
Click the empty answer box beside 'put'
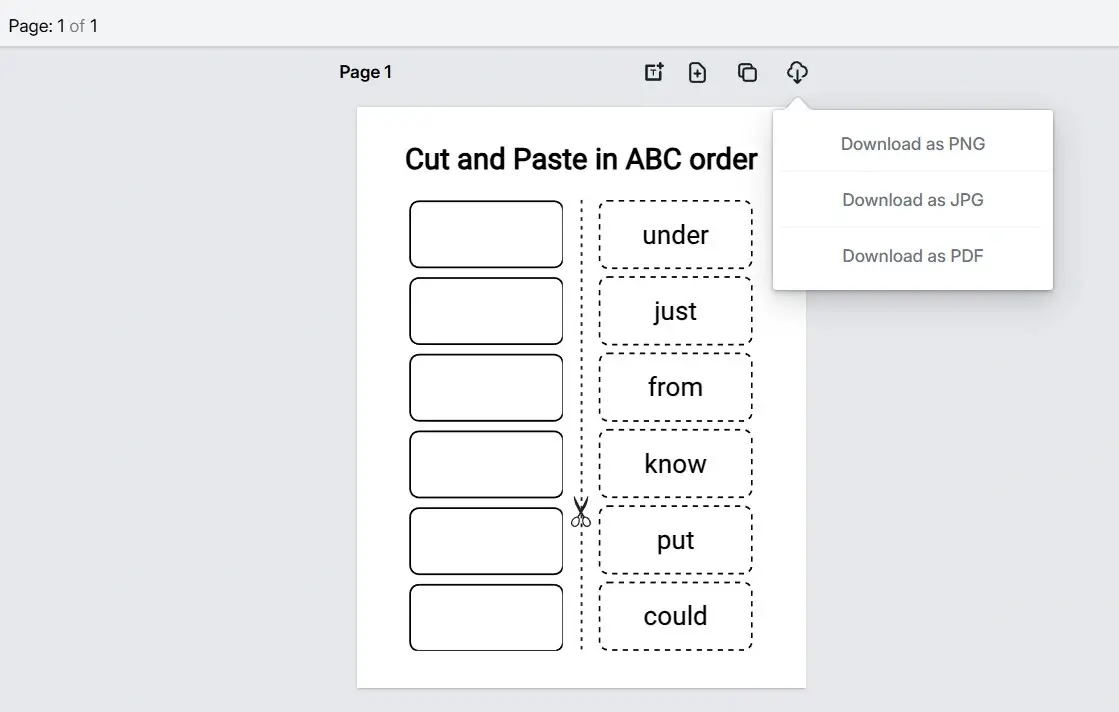486,541
